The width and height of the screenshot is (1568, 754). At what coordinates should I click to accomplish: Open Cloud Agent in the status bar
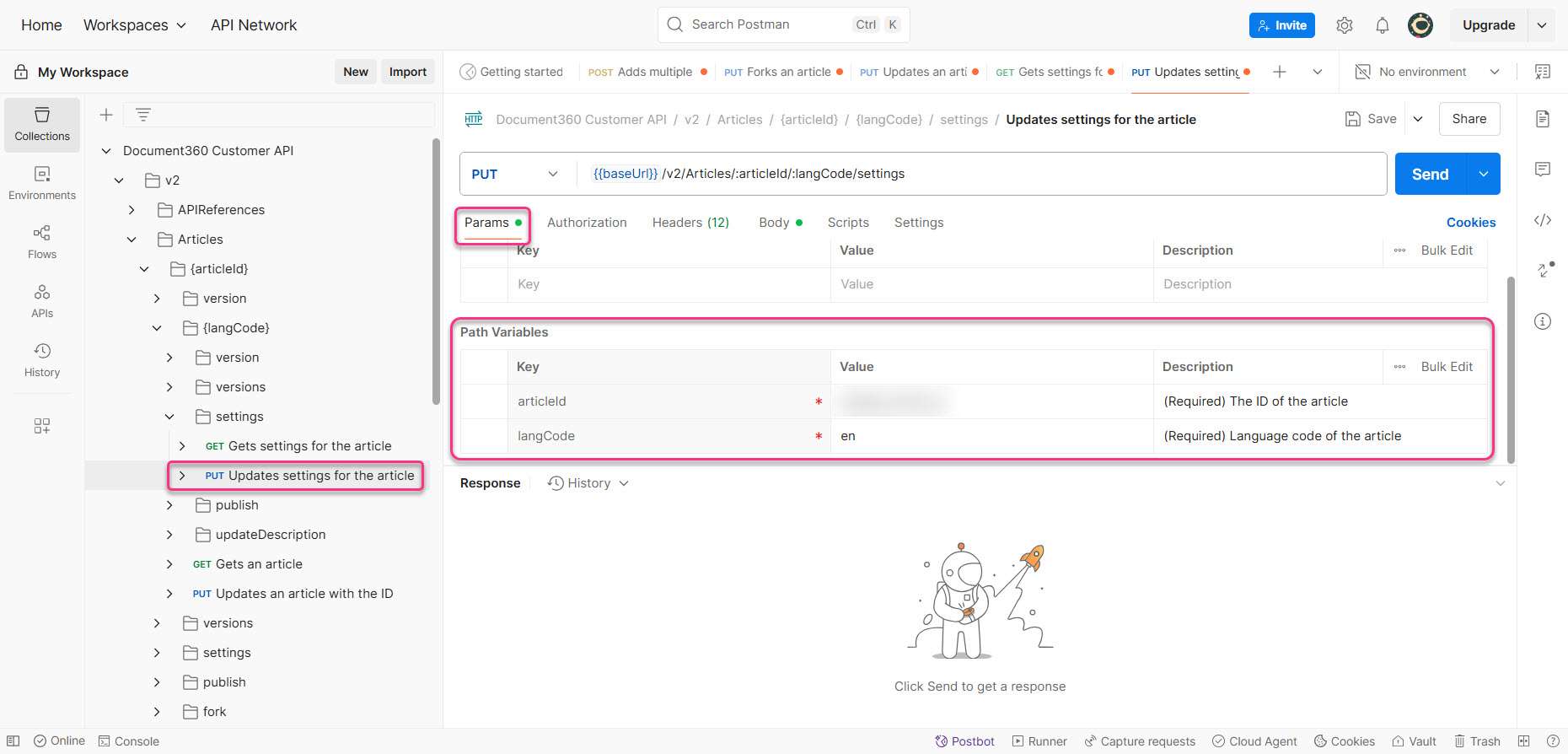pos(1254,741)
